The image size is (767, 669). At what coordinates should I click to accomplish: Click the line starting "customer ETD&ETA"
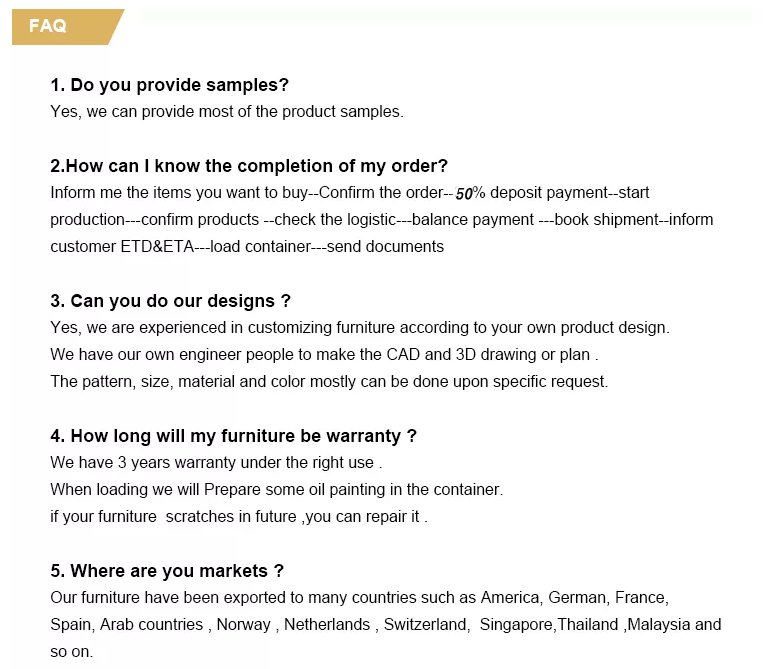(247, 246)
